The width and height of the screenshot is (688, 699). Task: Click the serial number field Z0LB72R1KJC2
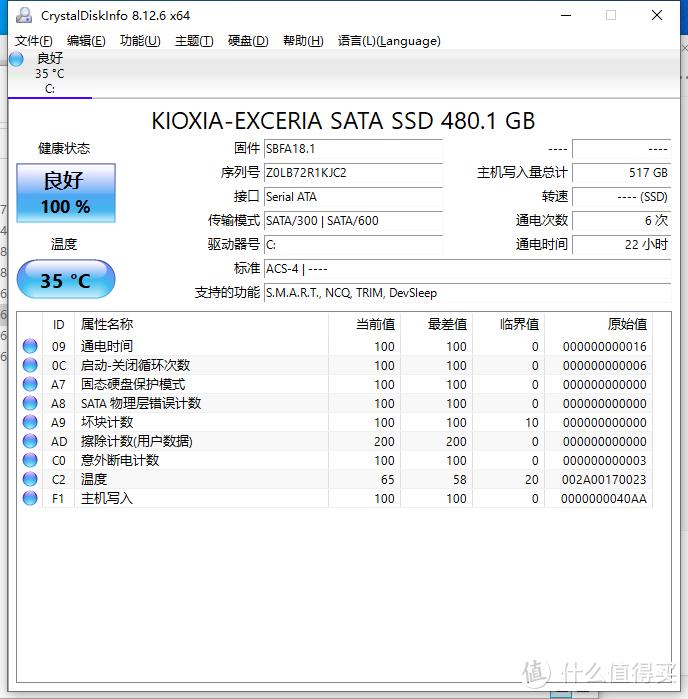353,173
